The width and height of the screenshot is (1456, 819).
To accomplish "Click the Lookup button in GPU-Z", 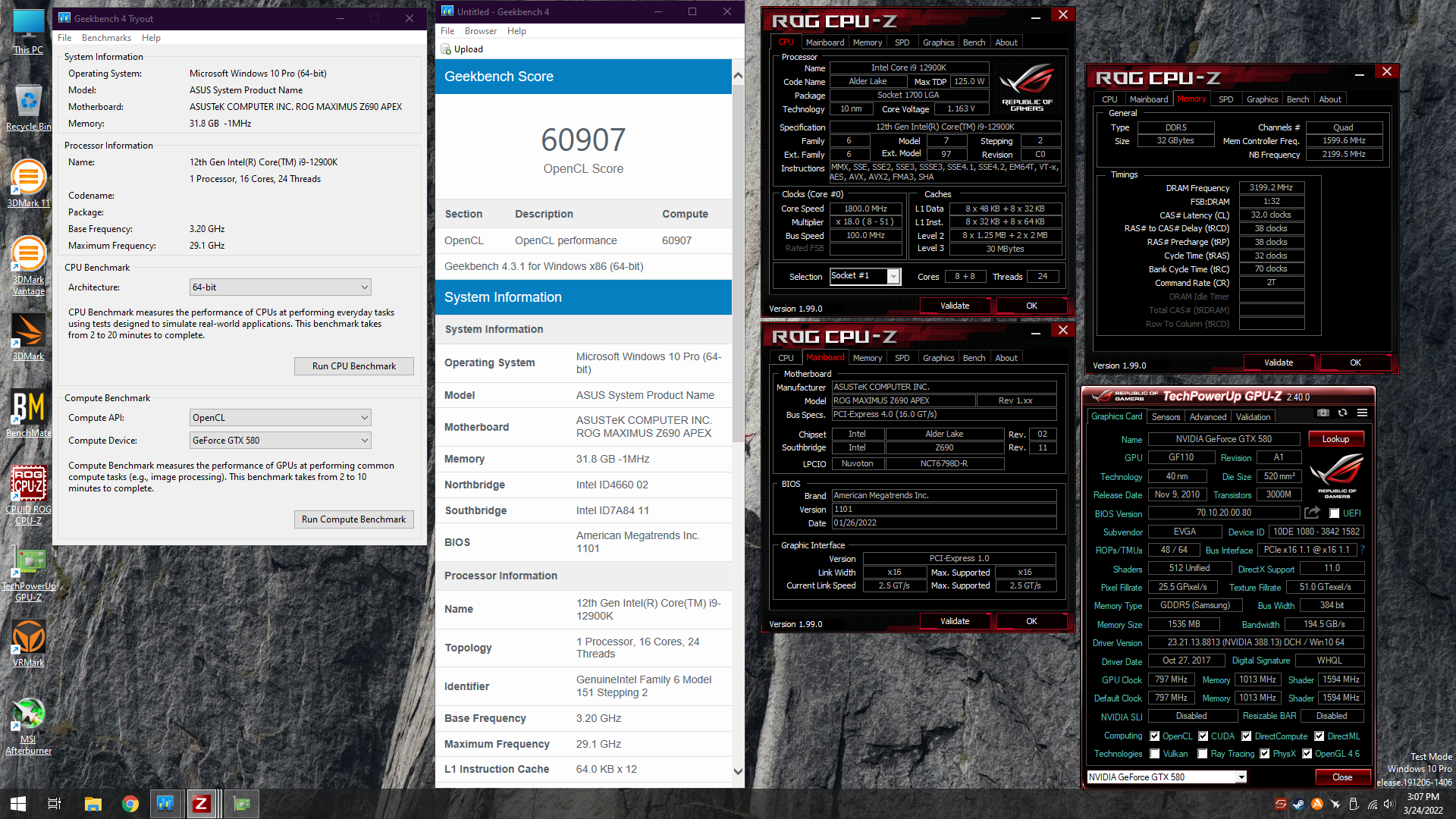I will (x=1335, y=439).
